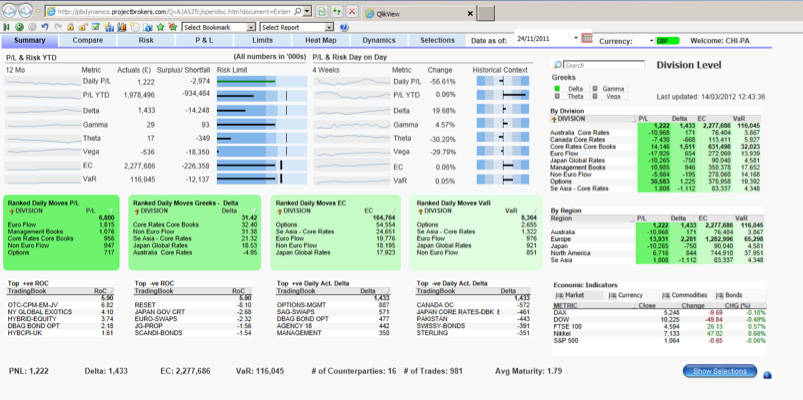Viewport: 803px width, 400px height.
Task: Click the browser Forward arrow button
Action: pyautogui.click(x=25, y=11)
